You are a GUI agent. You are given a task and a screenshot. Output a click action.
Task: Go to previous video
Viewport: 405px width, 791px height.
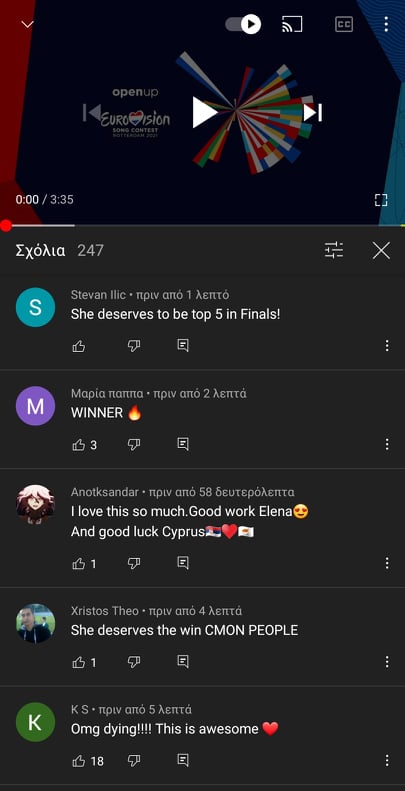click(x=92, y=112)
